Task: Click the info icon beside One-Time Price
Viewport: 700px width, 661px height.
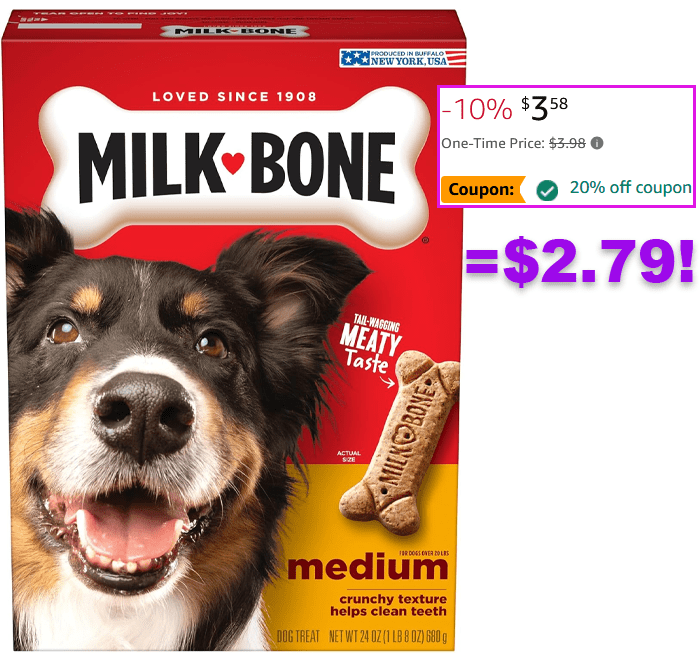Action: pyautogui.click(x=597, y=143)
